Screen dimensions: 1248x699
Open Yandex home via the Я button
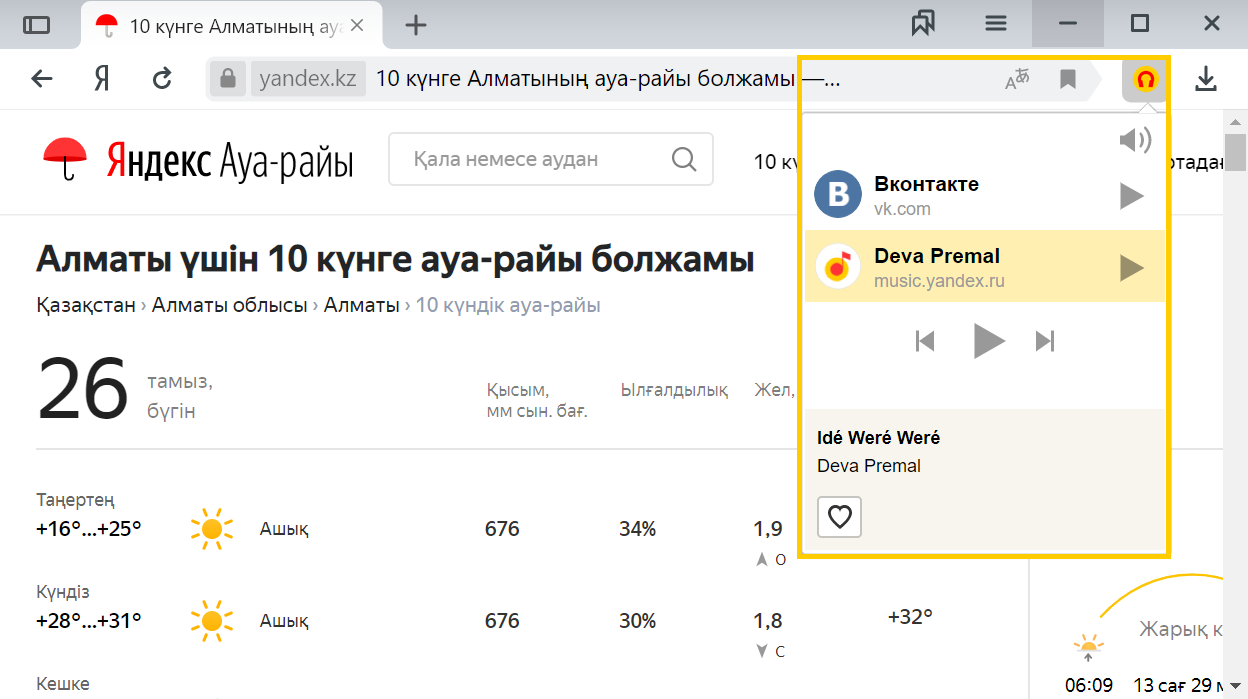(101, 79)
